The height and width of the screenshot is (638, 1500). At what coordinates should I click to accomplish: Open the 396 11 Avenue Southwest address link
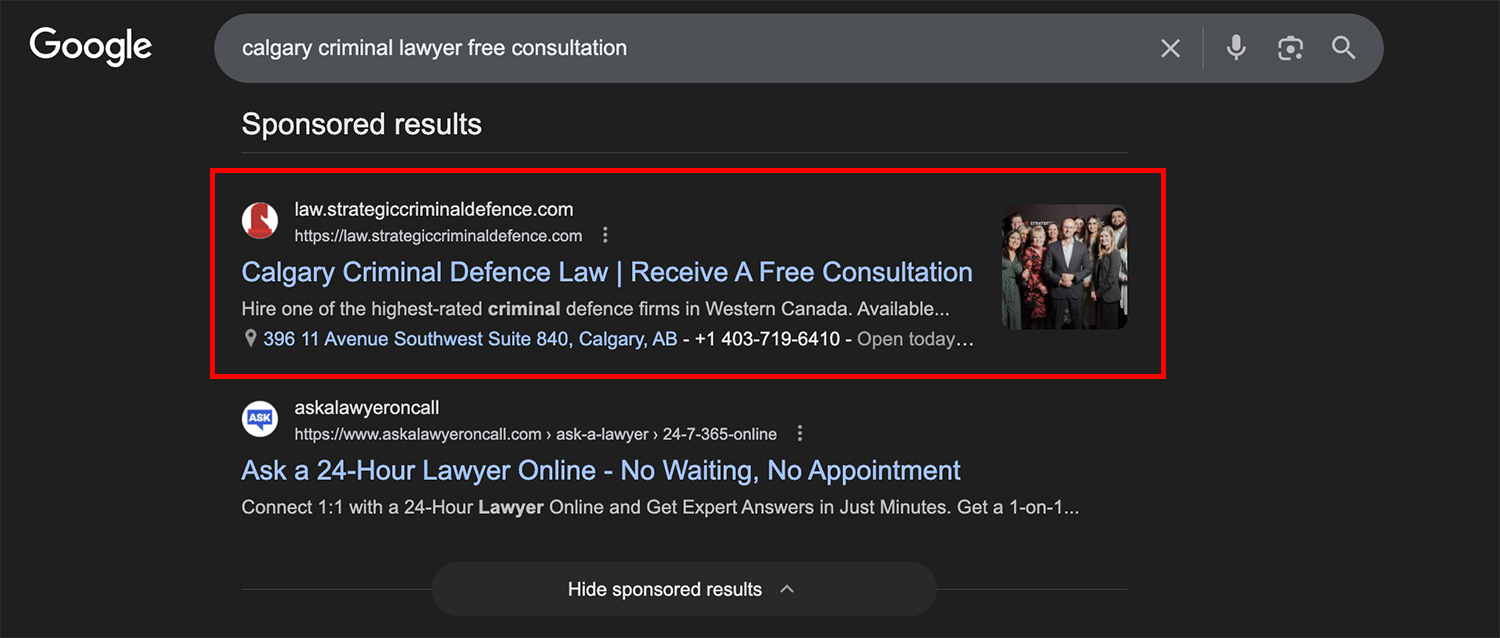[x=470, y=339]
